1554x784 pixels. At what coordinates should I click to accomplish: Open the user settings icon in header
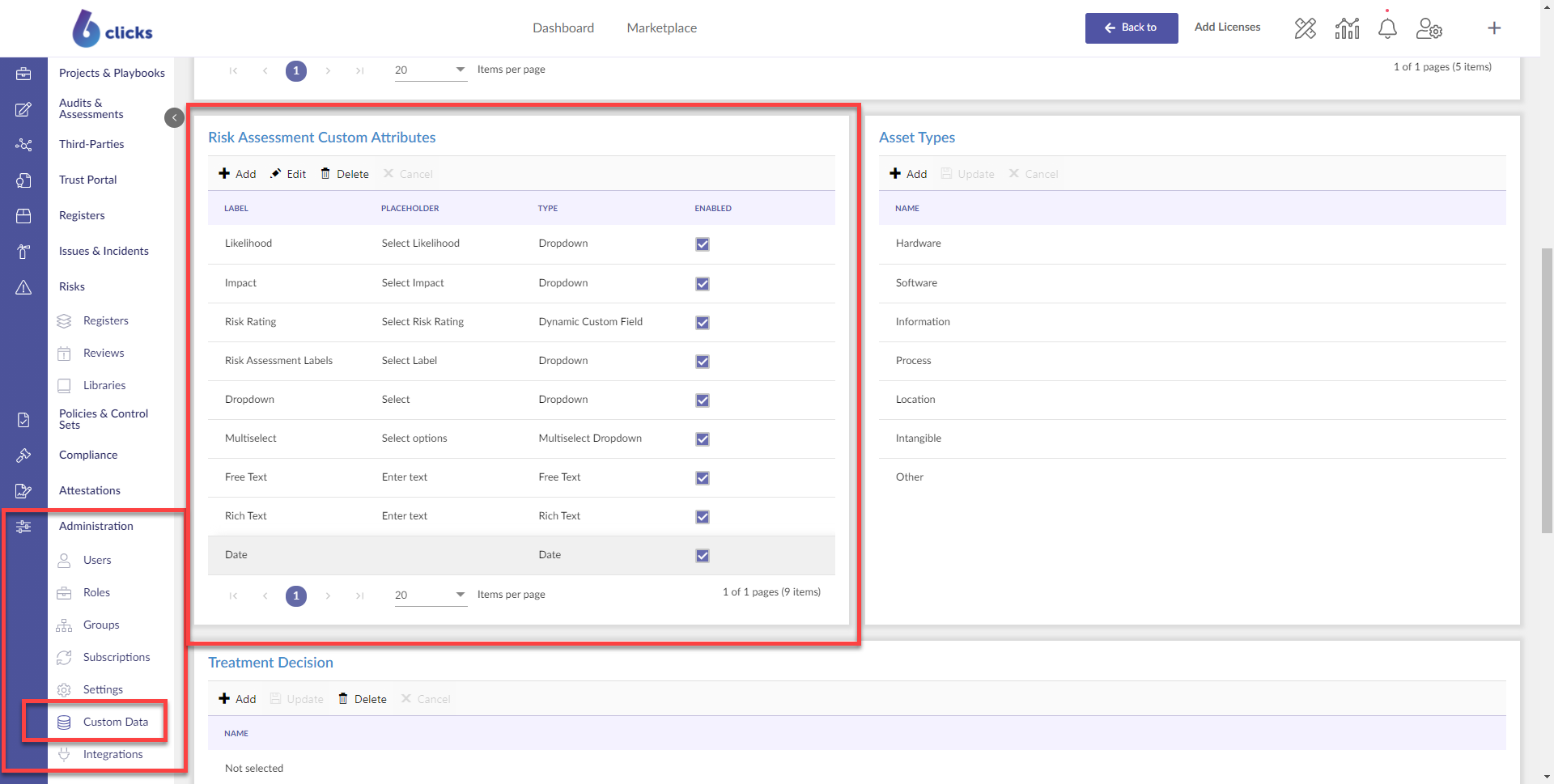tap(1429, 28)
